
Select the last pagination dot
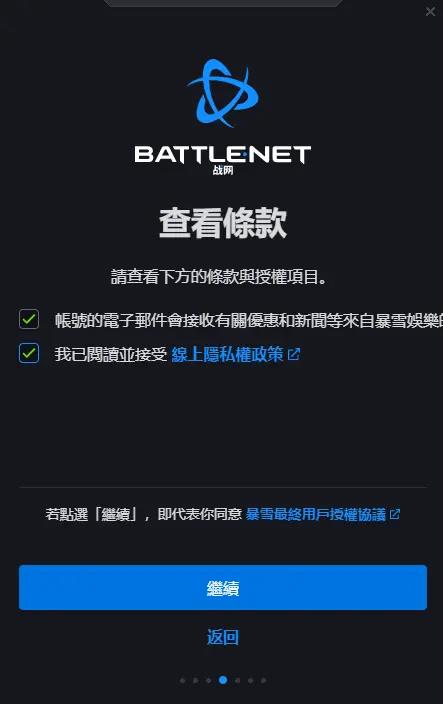(263, 680)
